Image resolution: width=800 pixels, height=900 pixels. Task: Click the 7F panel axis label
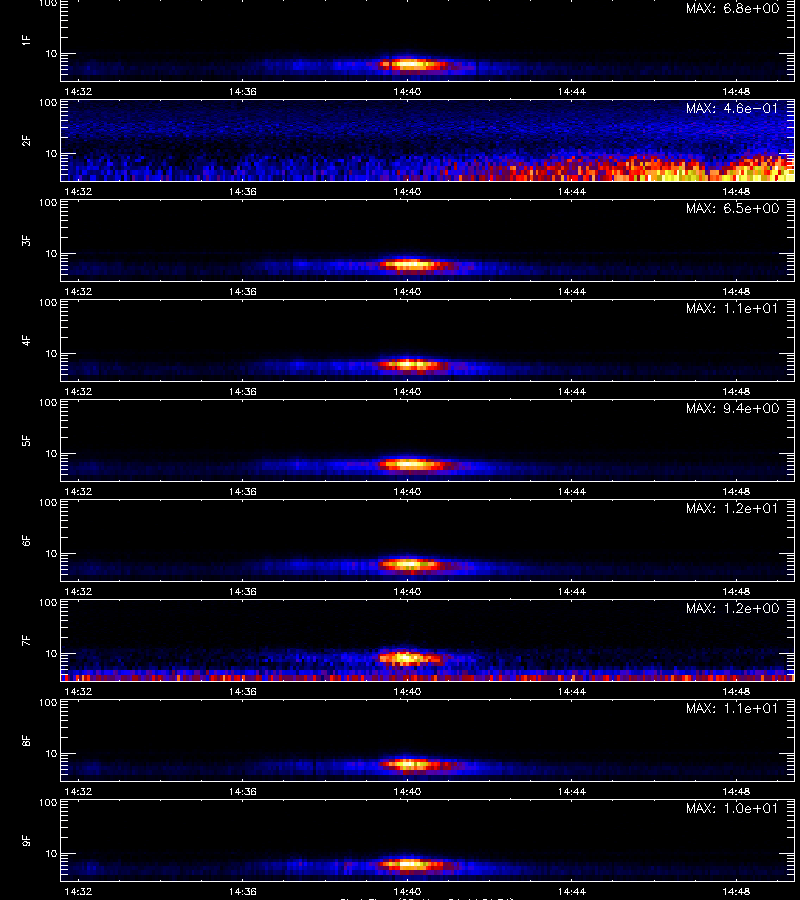[x=26, y=641]
